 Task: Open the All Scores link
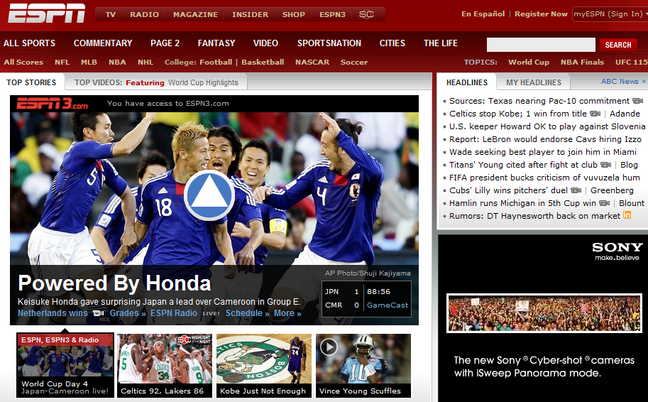pos(24,62)
